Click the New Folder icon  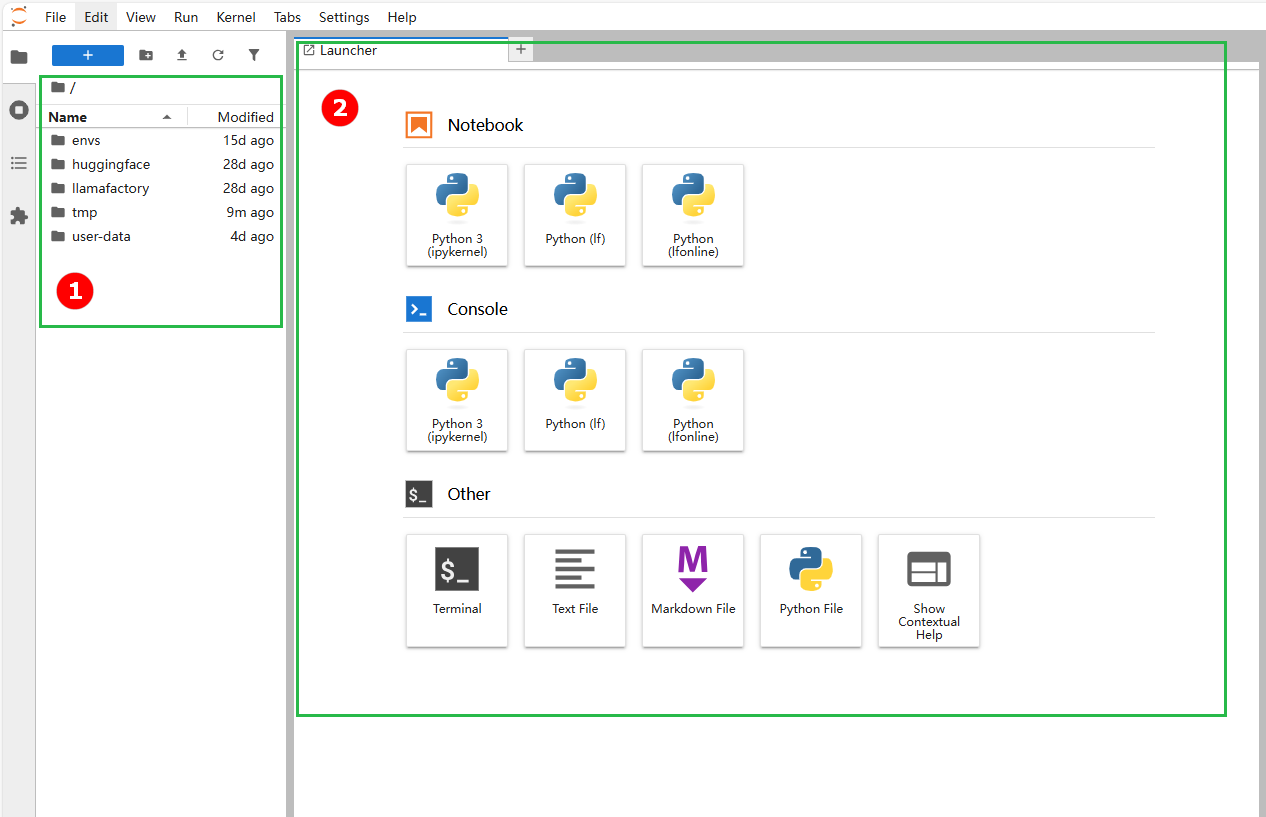(x=146, y=55)
